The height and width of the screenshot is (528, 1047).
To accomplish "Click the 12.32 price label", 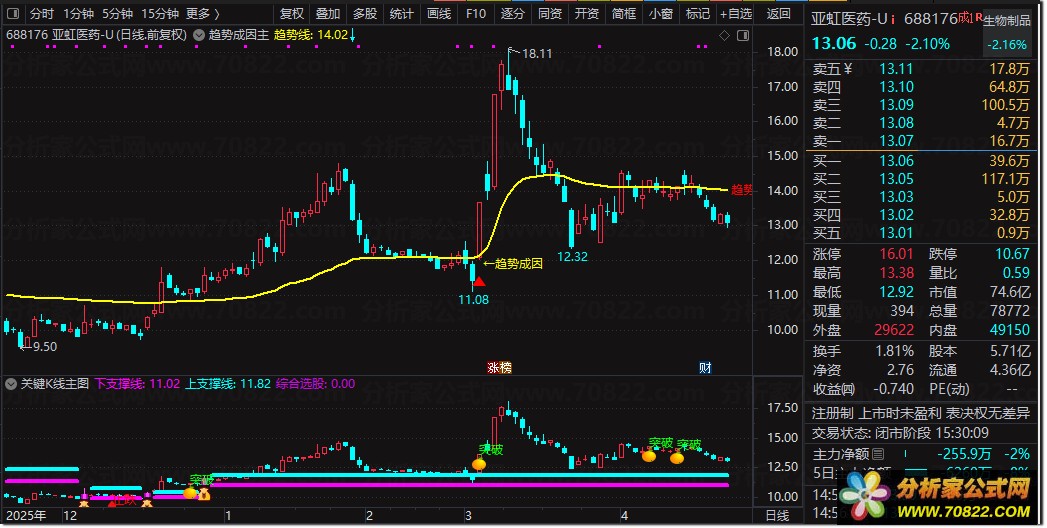I will click(x=572, y=256).
